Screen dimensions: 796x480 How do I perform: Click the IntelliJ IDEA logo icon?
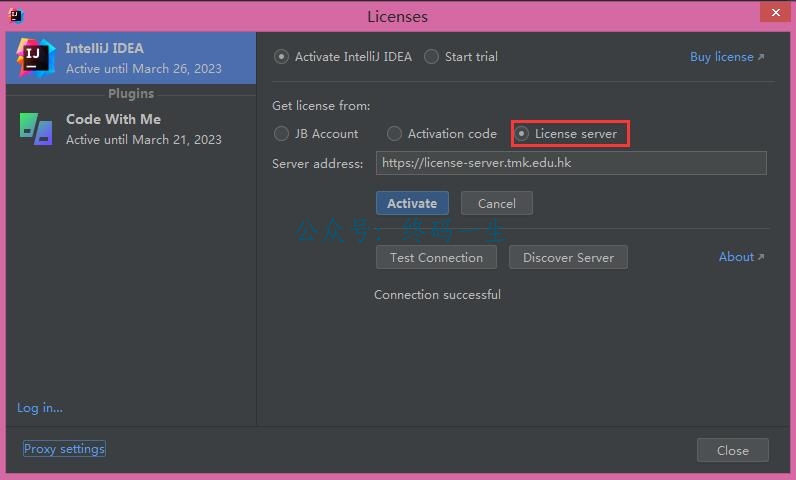coord(35,58)
